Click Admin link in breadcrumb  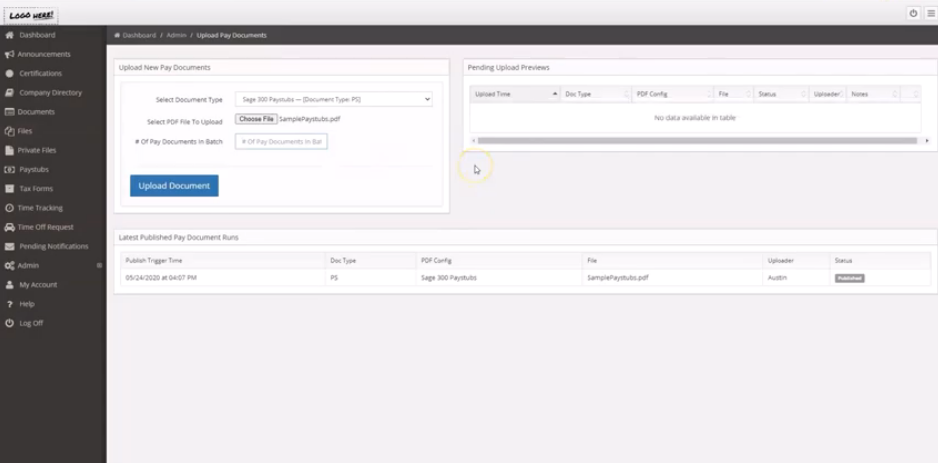click(176, 35)
